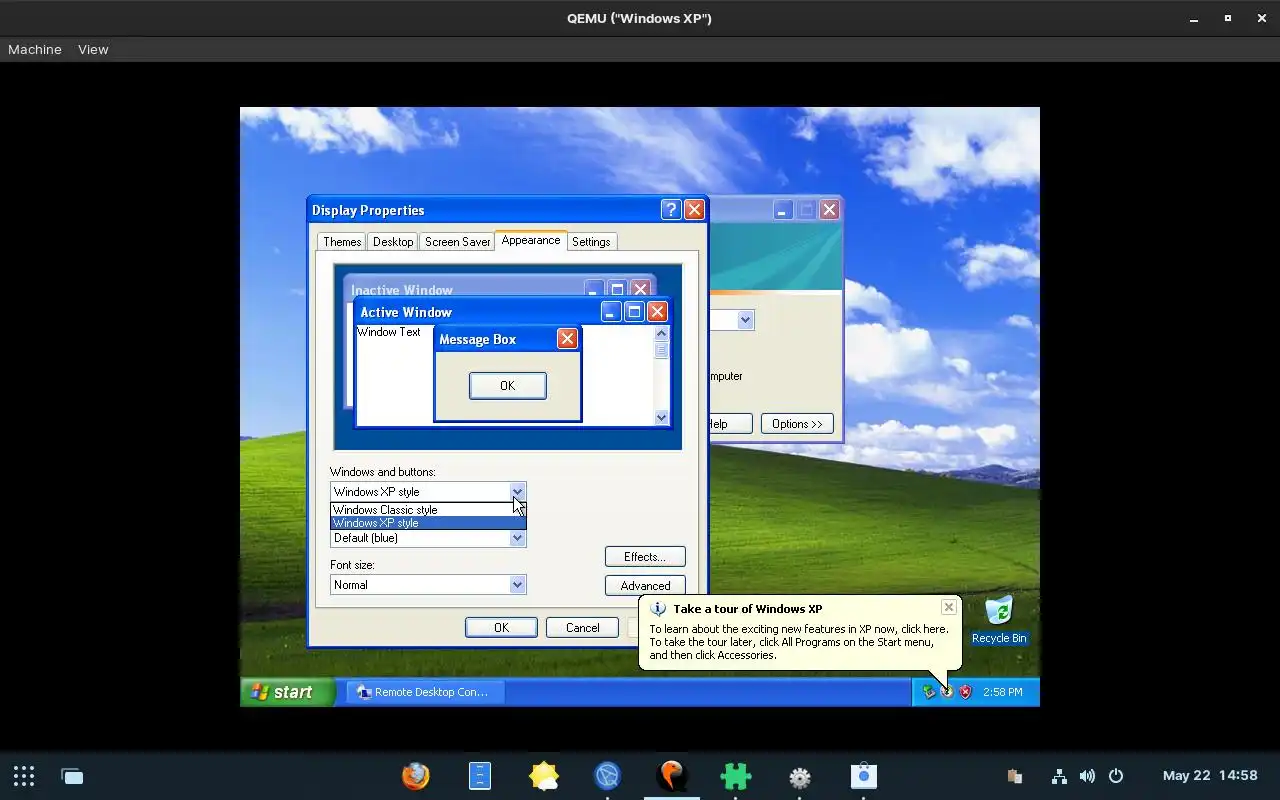Image resolution: width=1280 pixels, height=800 pixels.
Task: Choose Windows XP style in the open list
Action: pos(428,523)
